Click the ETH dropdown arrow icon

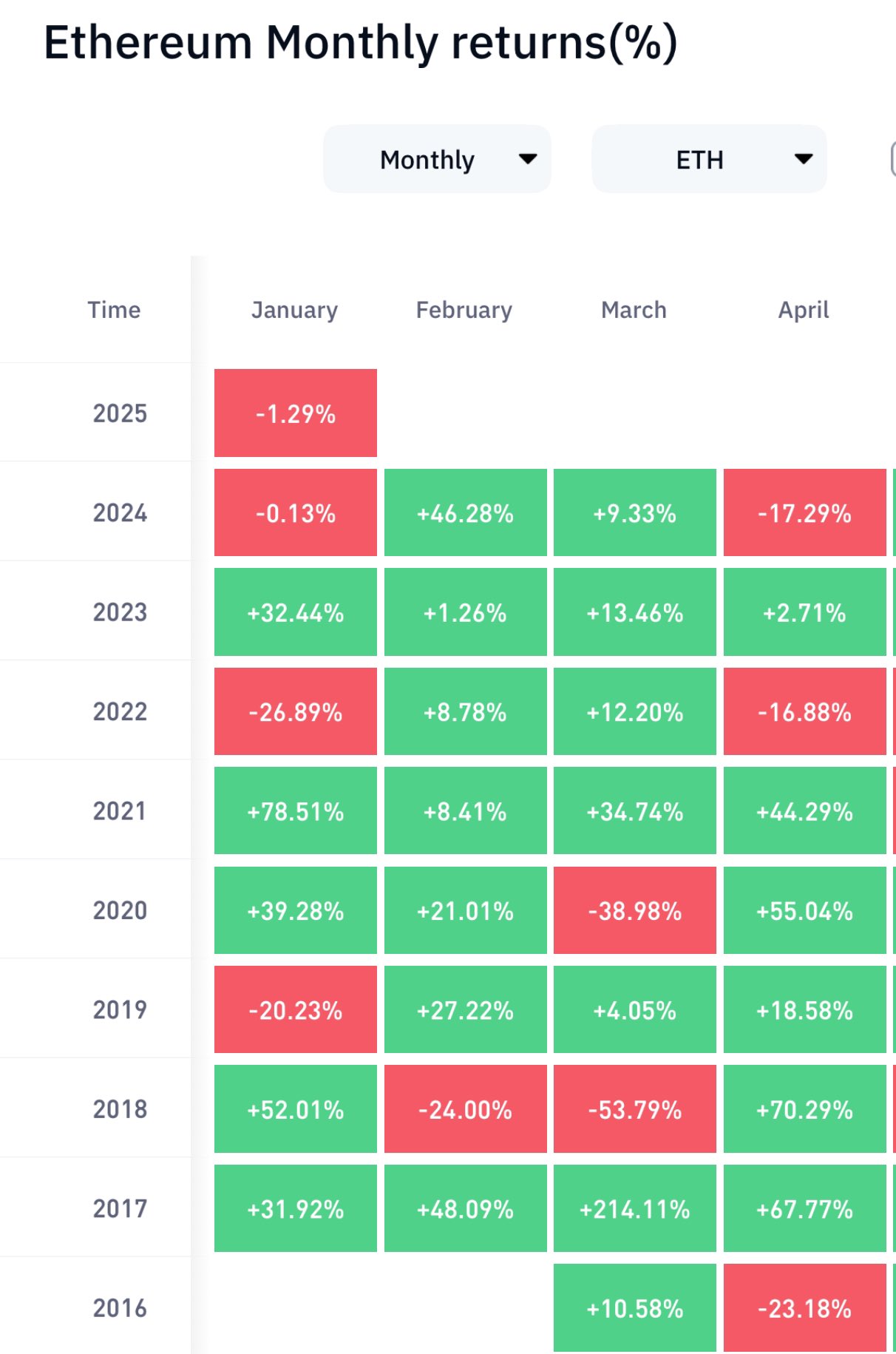click(804, 159)
